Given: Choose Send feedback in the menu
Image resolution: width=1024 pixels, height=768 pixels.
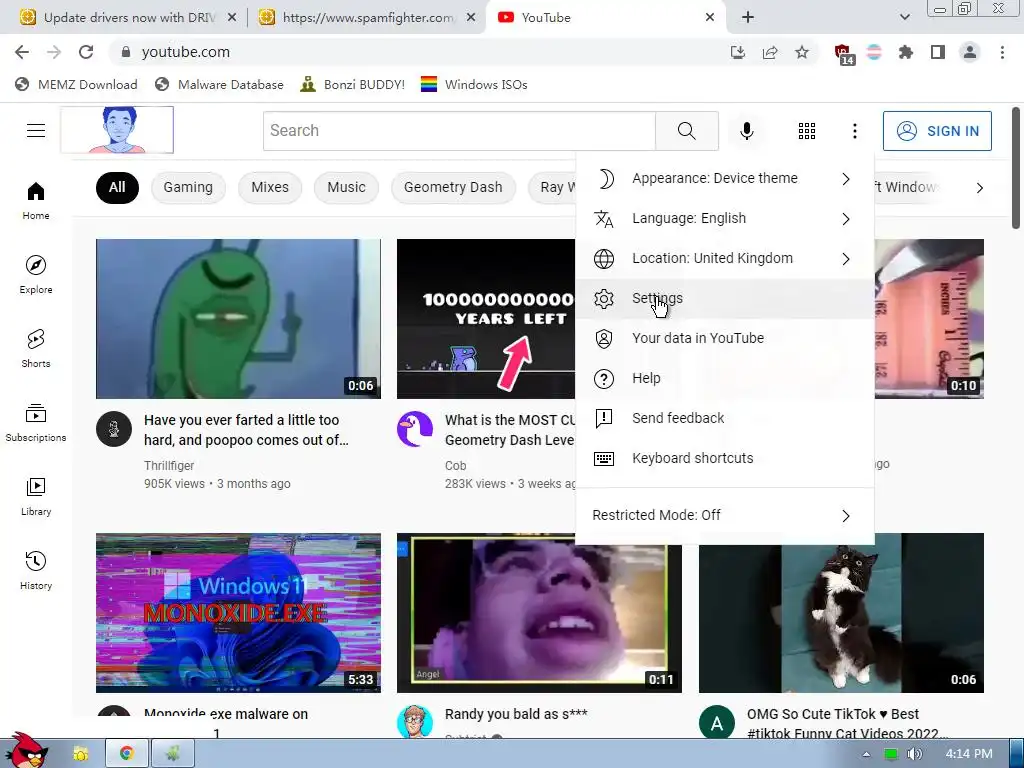Looking at the screenshot, I should 724,418.
